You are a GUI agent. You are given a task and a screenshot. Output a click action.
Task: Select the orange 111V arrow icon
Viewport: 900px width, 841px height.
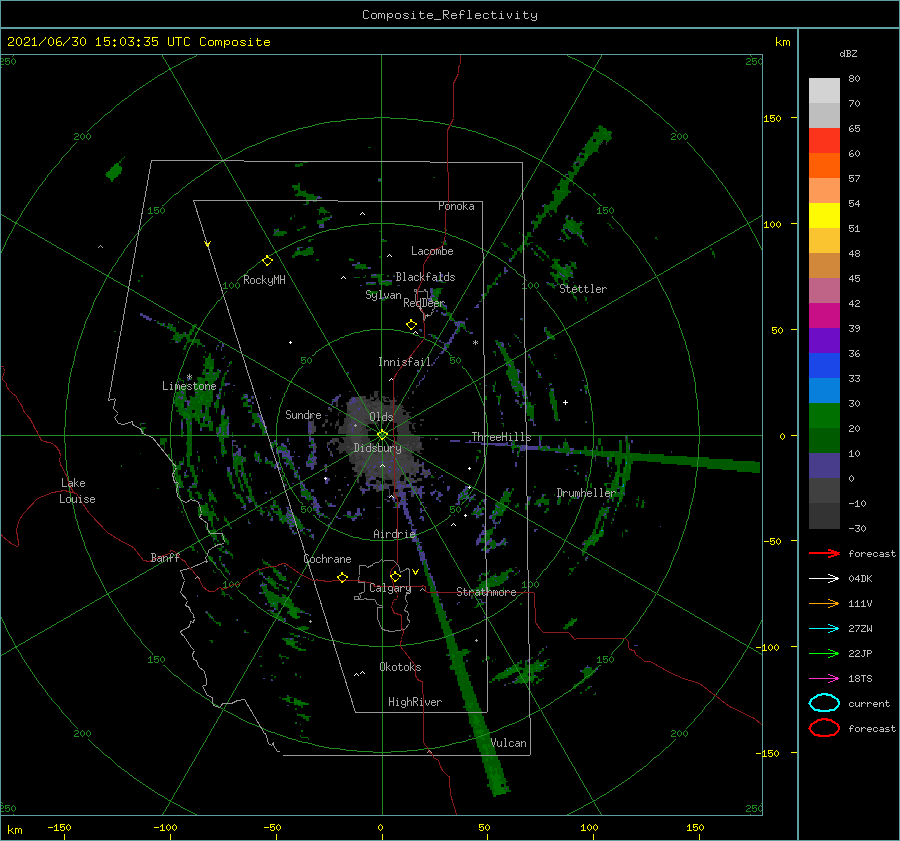pyautogui.click(x=824, y=603)
